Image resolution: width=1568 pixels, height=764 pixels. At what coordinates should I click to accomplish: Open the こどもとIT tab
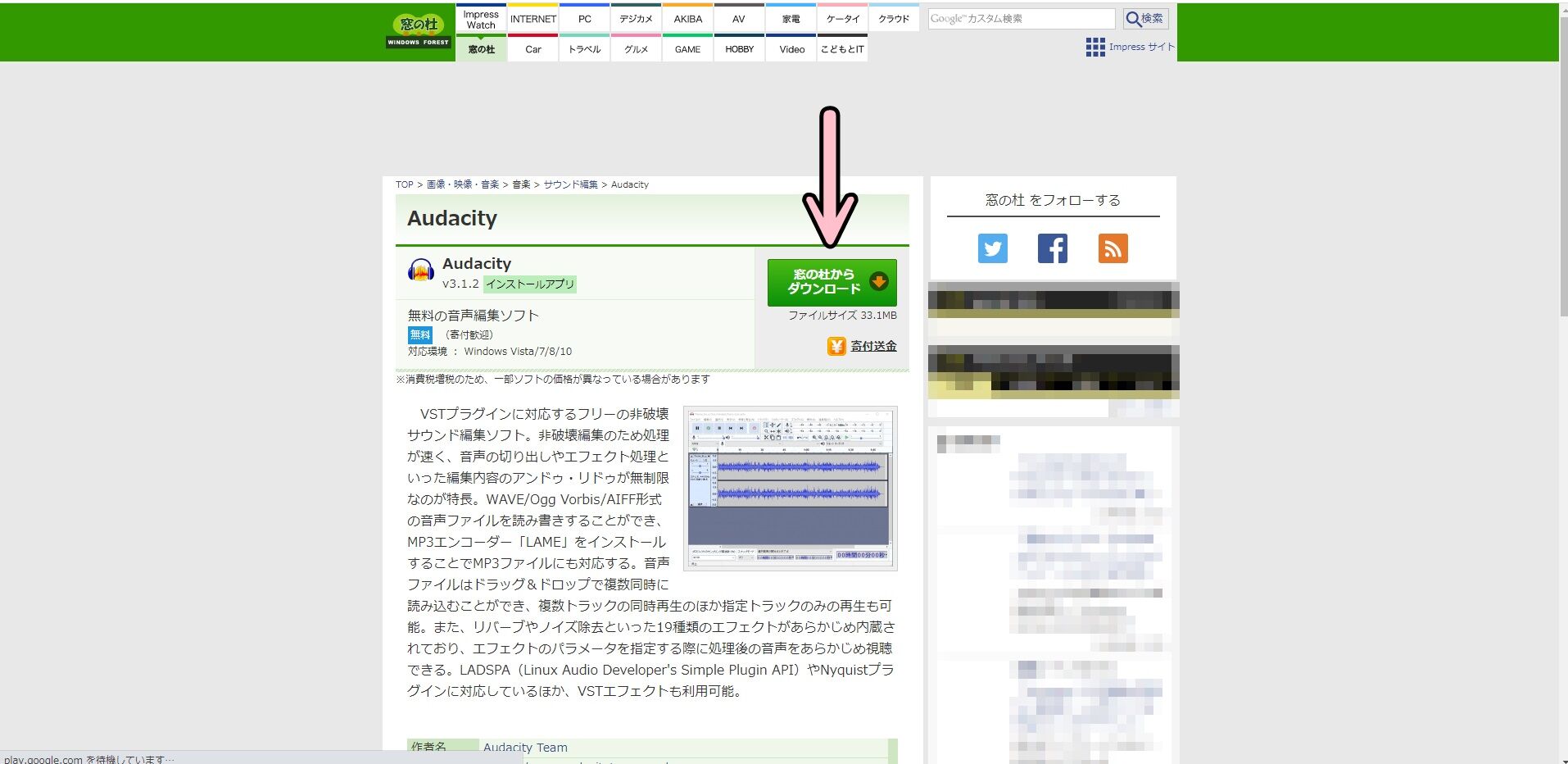pyautogui.click(x=842, y=49)
